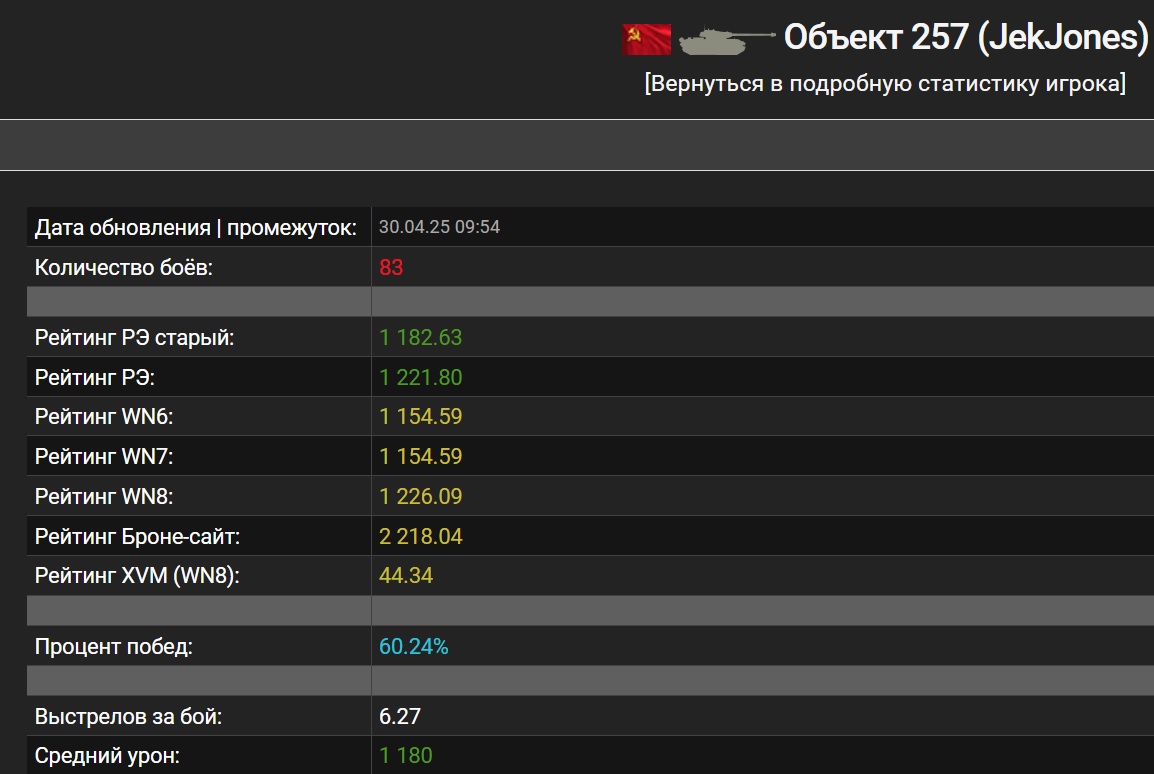
Task: Click the heading Объект 257 (JekJones)
Action: point(966,37)
